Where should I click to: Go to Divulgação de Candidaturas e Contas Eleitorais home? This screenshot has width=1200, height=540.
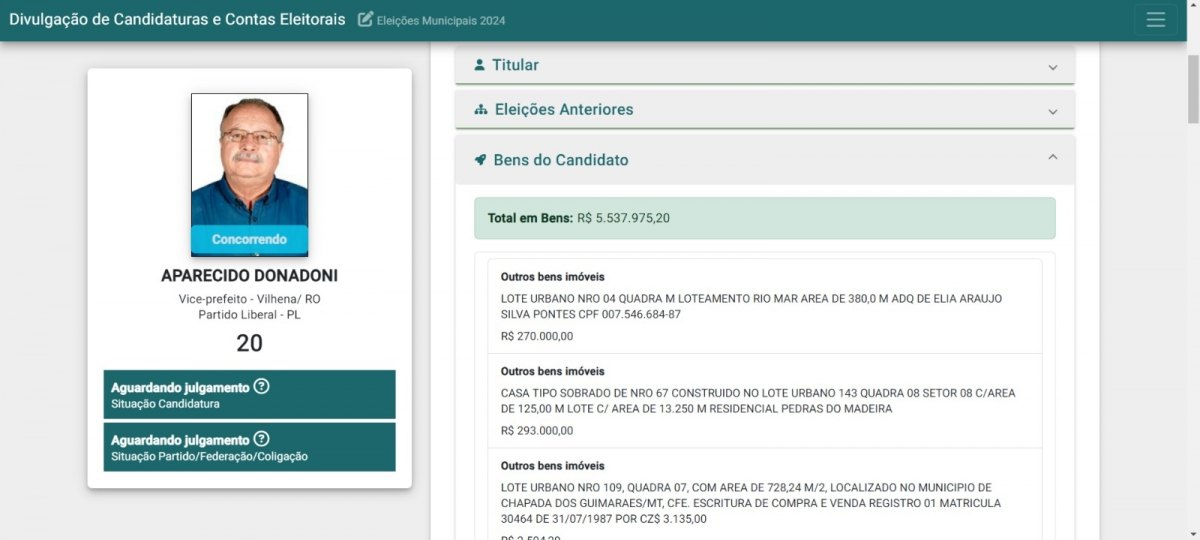[177, 20]
